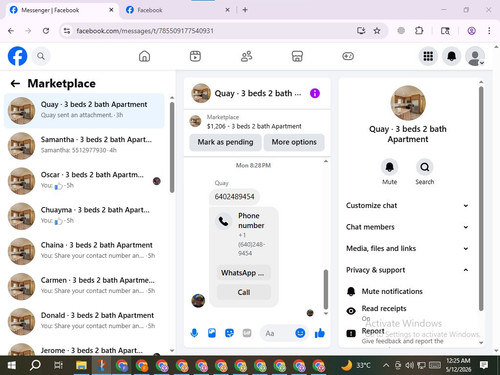The image size is (500, 375).
Task: Open the notifications bell in header
Action: tap(451, 56)
